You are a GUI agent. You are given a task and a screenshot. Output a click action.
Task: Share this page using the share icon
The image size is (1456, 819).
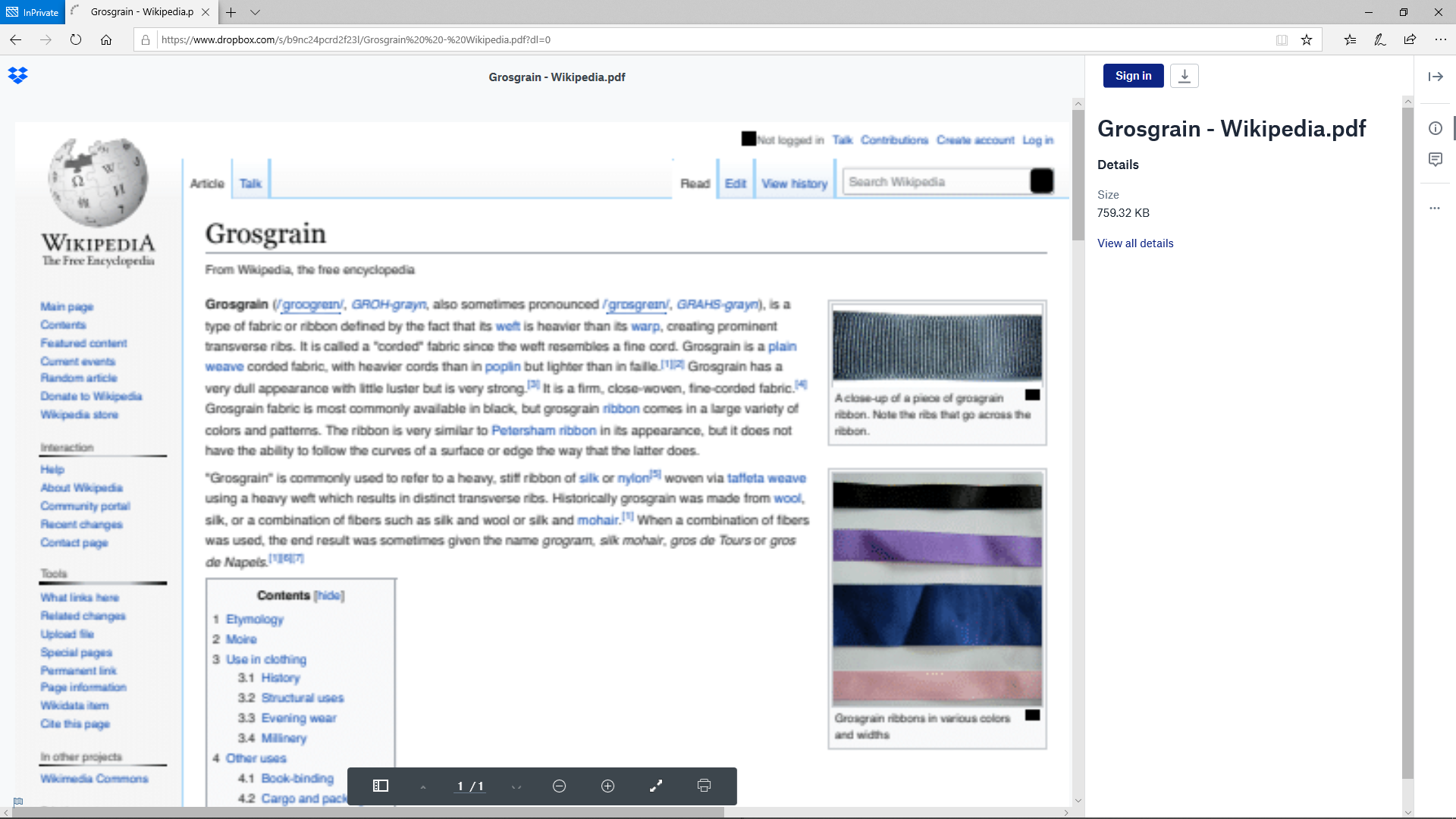point(1410,39)
